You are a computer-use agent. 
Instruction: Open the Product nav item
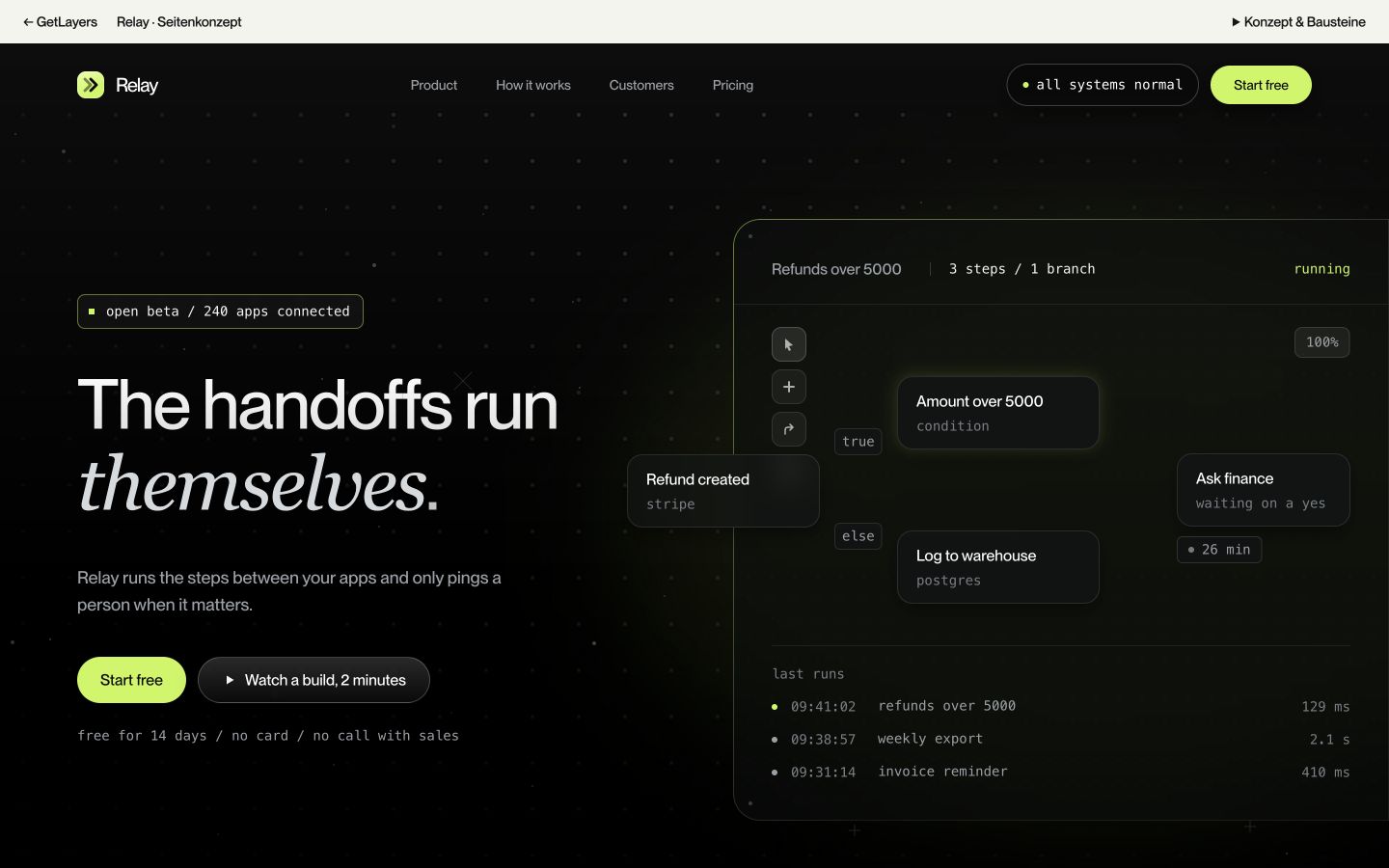tap(434, 85)
